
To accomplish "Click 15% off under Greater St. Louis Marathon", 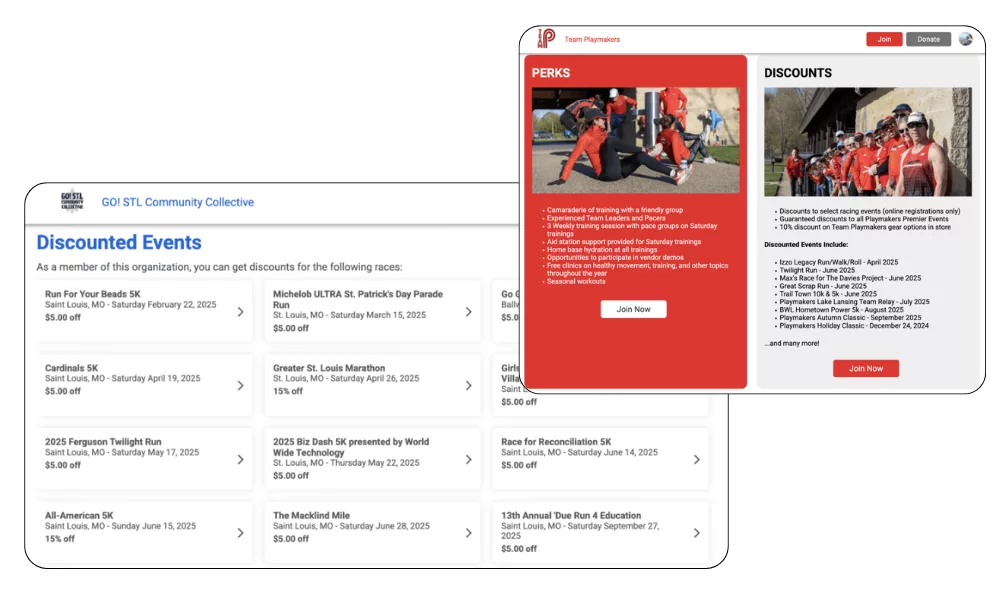I will click(288, 391).
